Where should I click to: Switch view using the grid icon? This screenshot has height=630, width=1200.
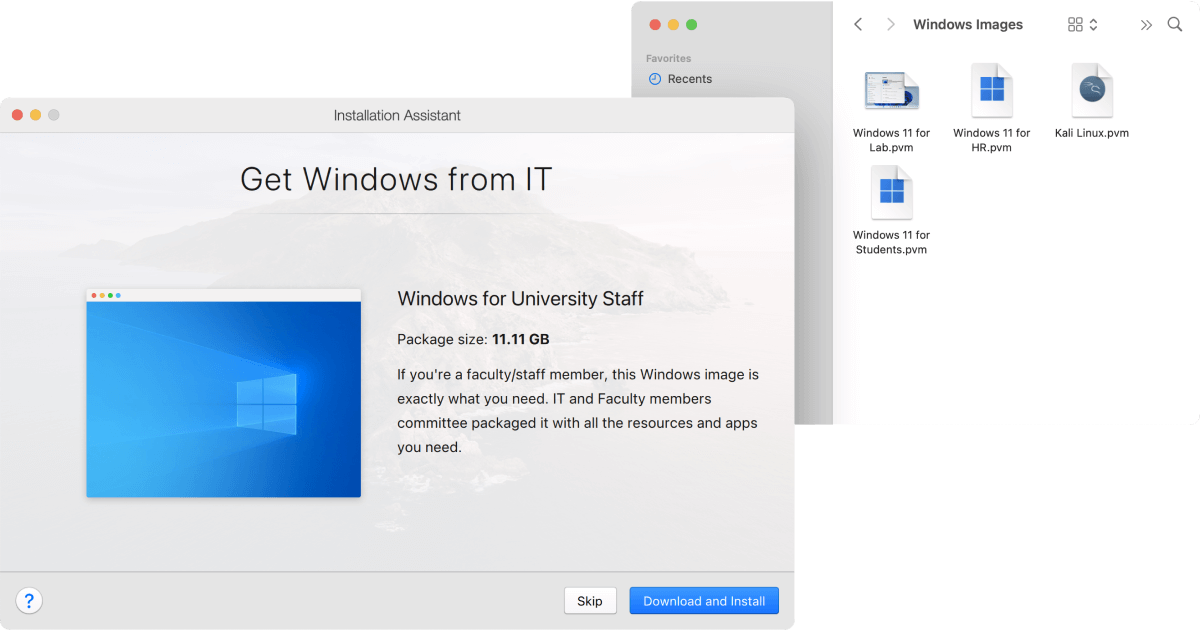[1074, 24]
